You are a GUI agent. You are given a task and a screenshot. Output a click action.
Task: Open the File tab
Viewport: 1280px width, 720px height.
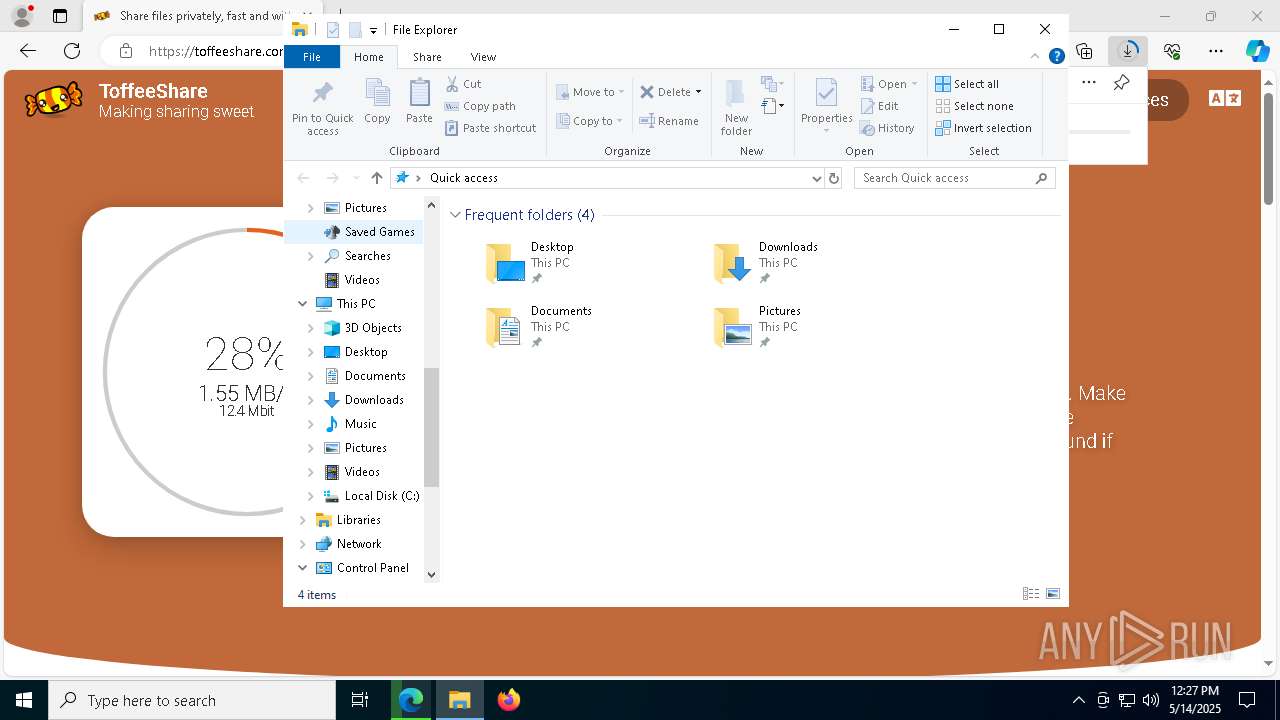click(x=312, y=57)
